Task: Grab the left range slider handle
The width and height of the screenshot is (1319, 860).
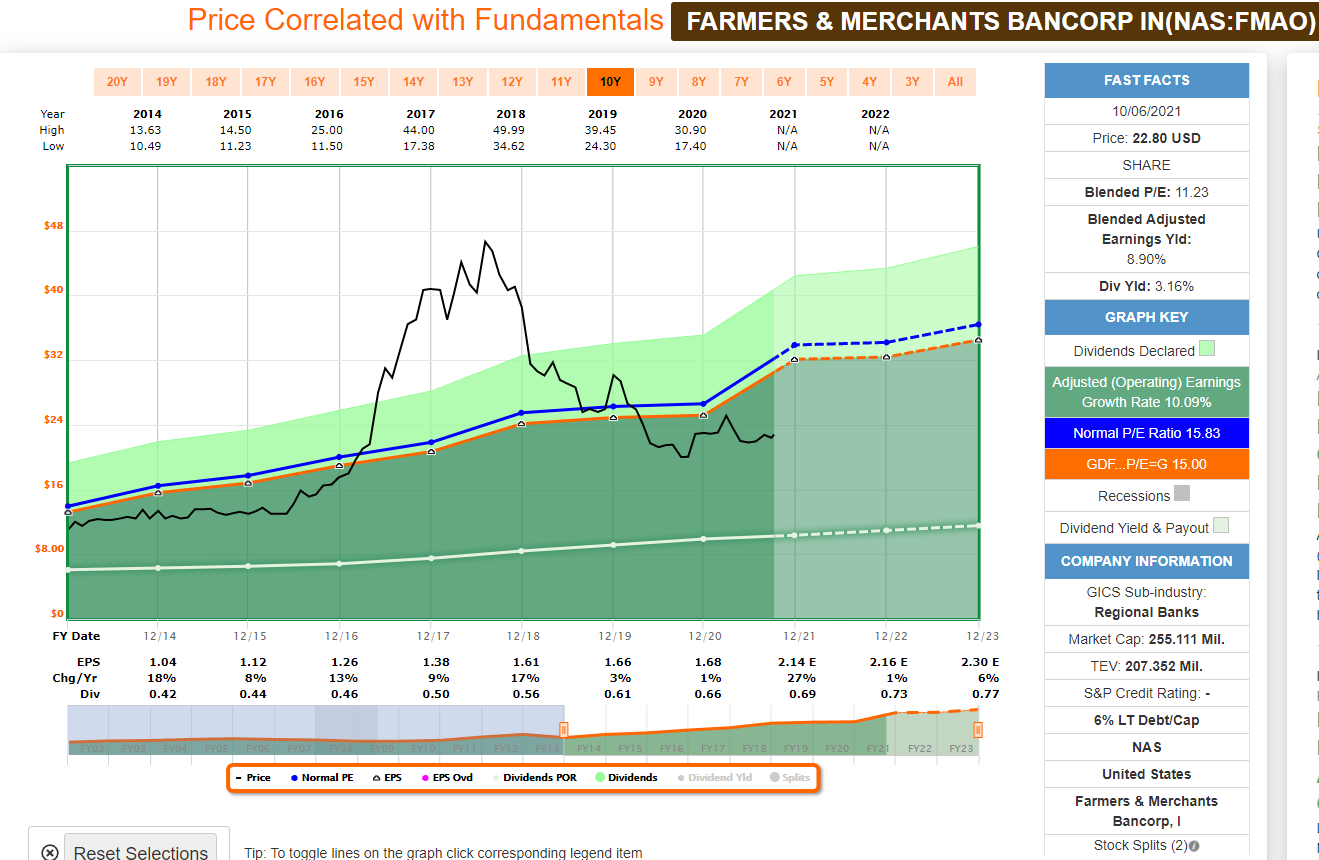Action: 563,730
